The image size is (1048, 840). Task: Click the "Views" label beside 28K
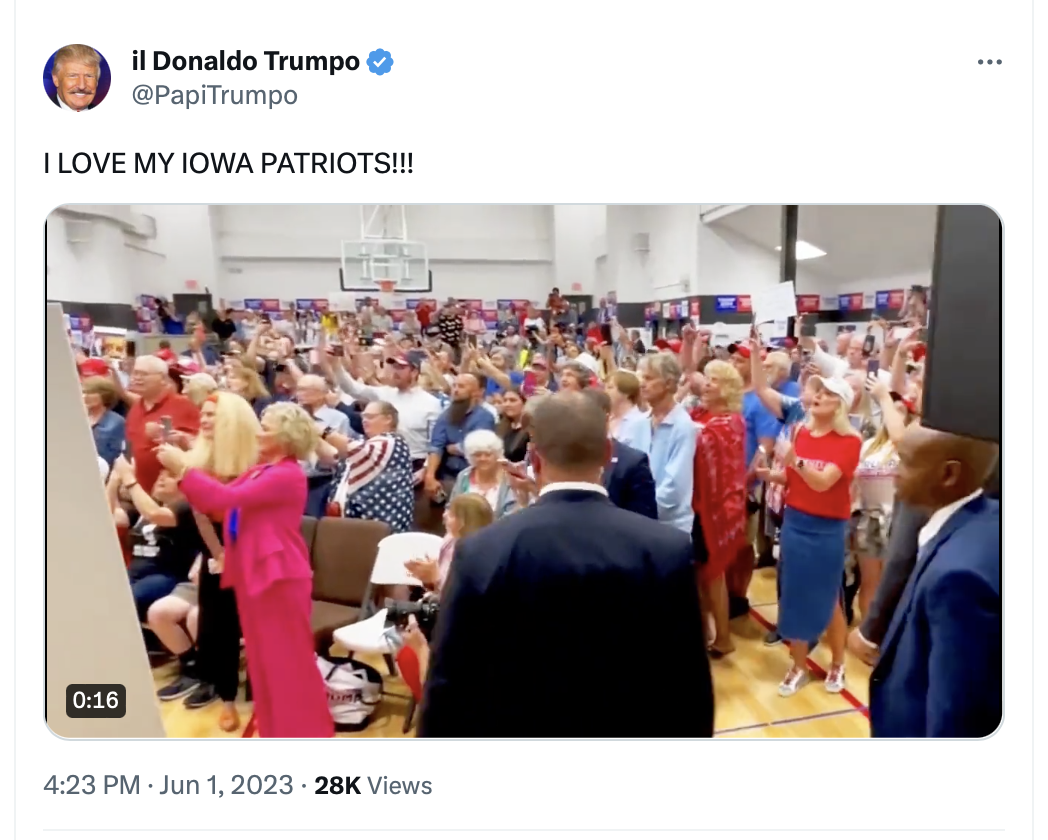400,785
